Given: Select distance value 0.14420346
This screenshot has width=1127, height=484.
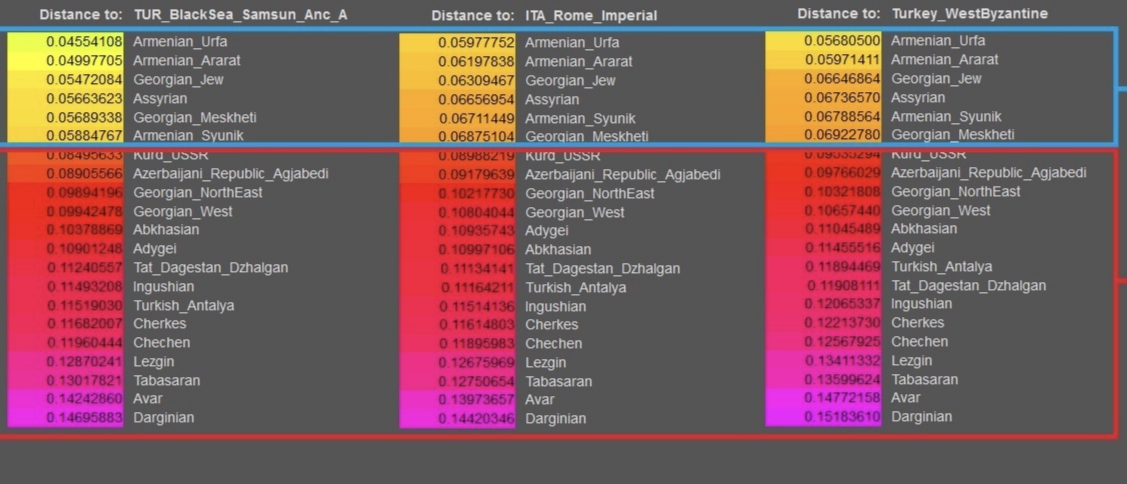Looking at the screenshot, I should [477, 419].
